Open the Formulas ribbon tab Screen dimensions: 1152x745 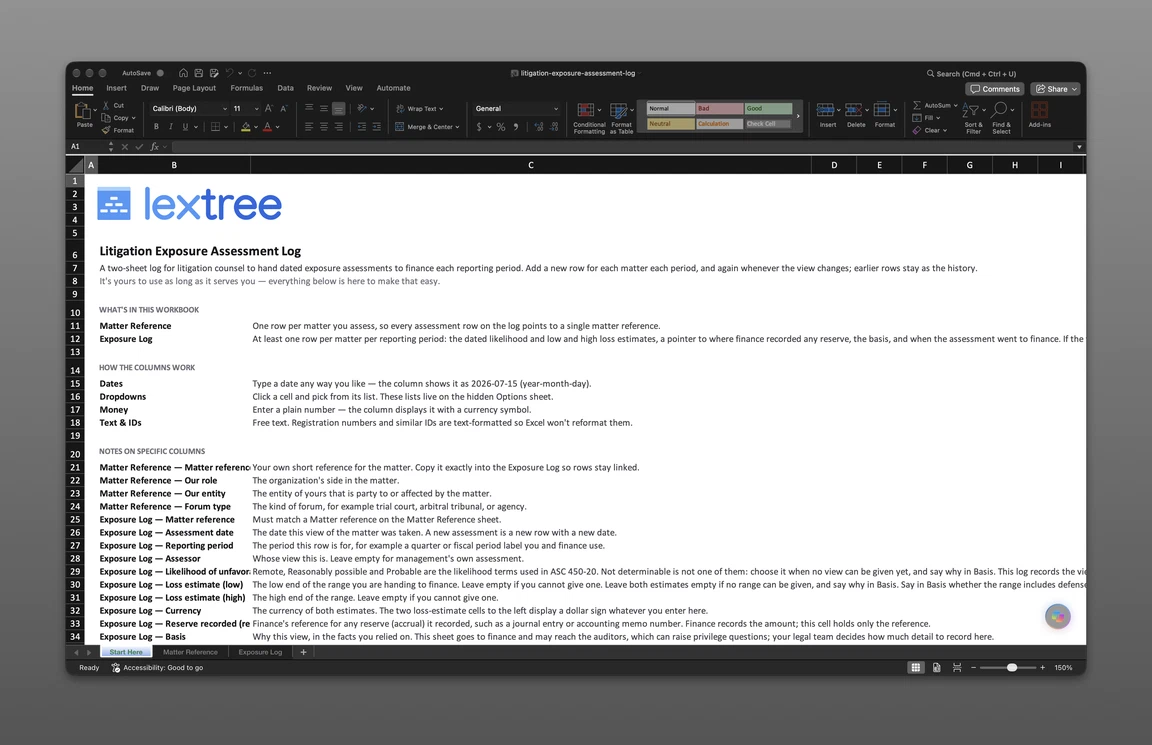[x=246, y=88]
